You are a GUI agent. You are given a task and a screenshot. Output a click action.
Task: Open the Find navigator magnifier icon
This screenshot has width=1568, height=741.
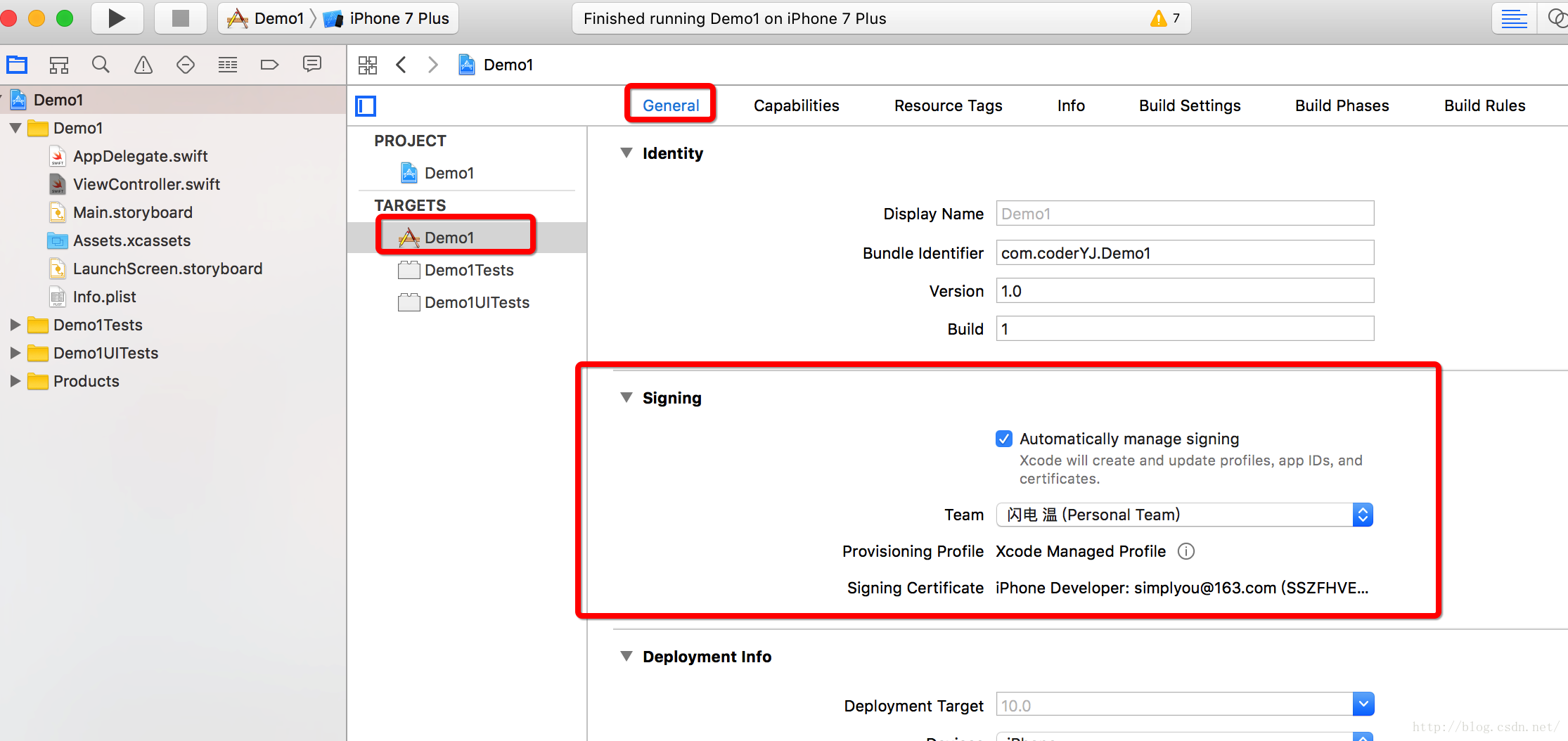tap(101, 65)
